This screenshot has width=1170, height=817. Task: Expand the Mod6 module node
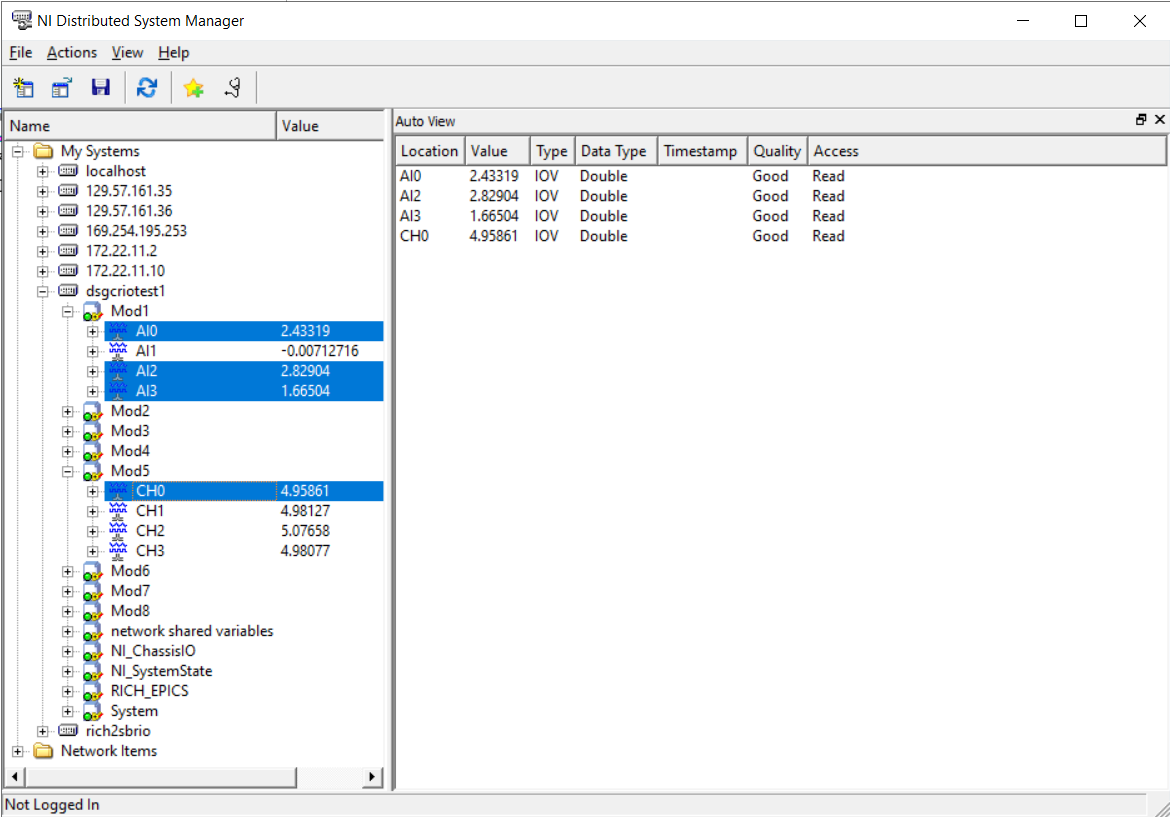[67, 572]
